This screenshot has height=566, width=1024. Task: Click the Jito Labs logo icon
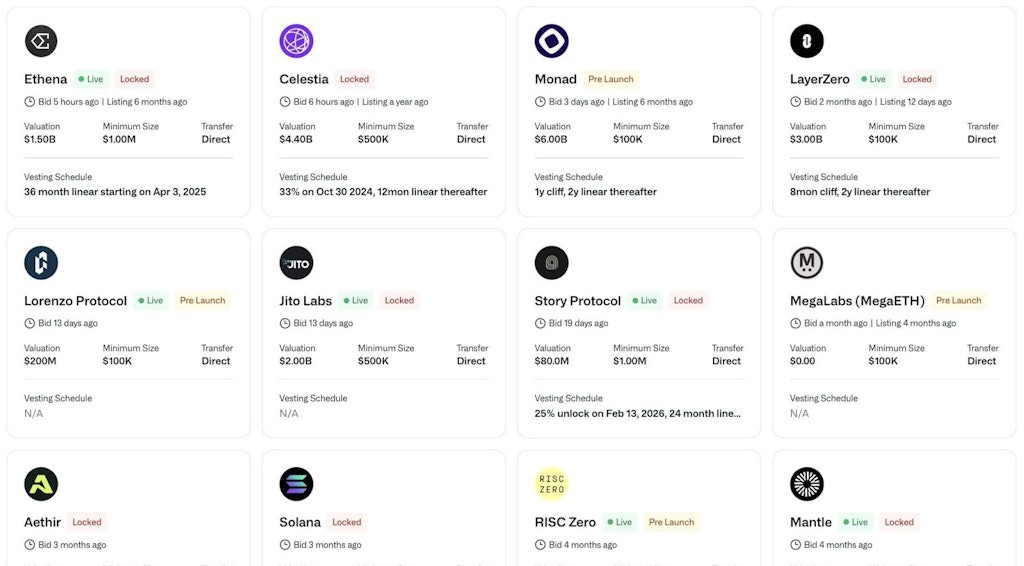(x=296, y=263)
